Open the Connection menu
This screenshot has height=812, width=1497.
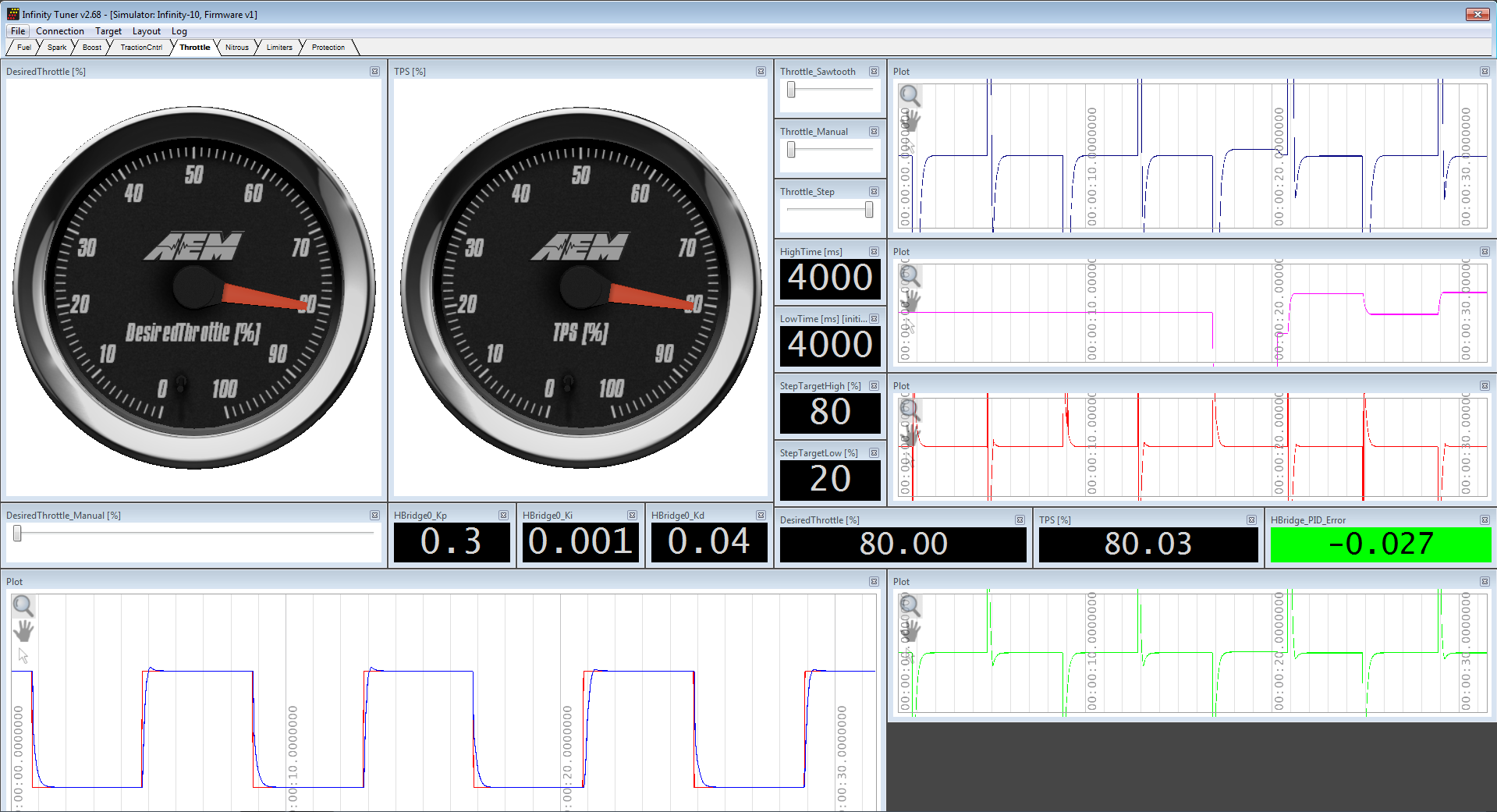(x=60, y=31)
